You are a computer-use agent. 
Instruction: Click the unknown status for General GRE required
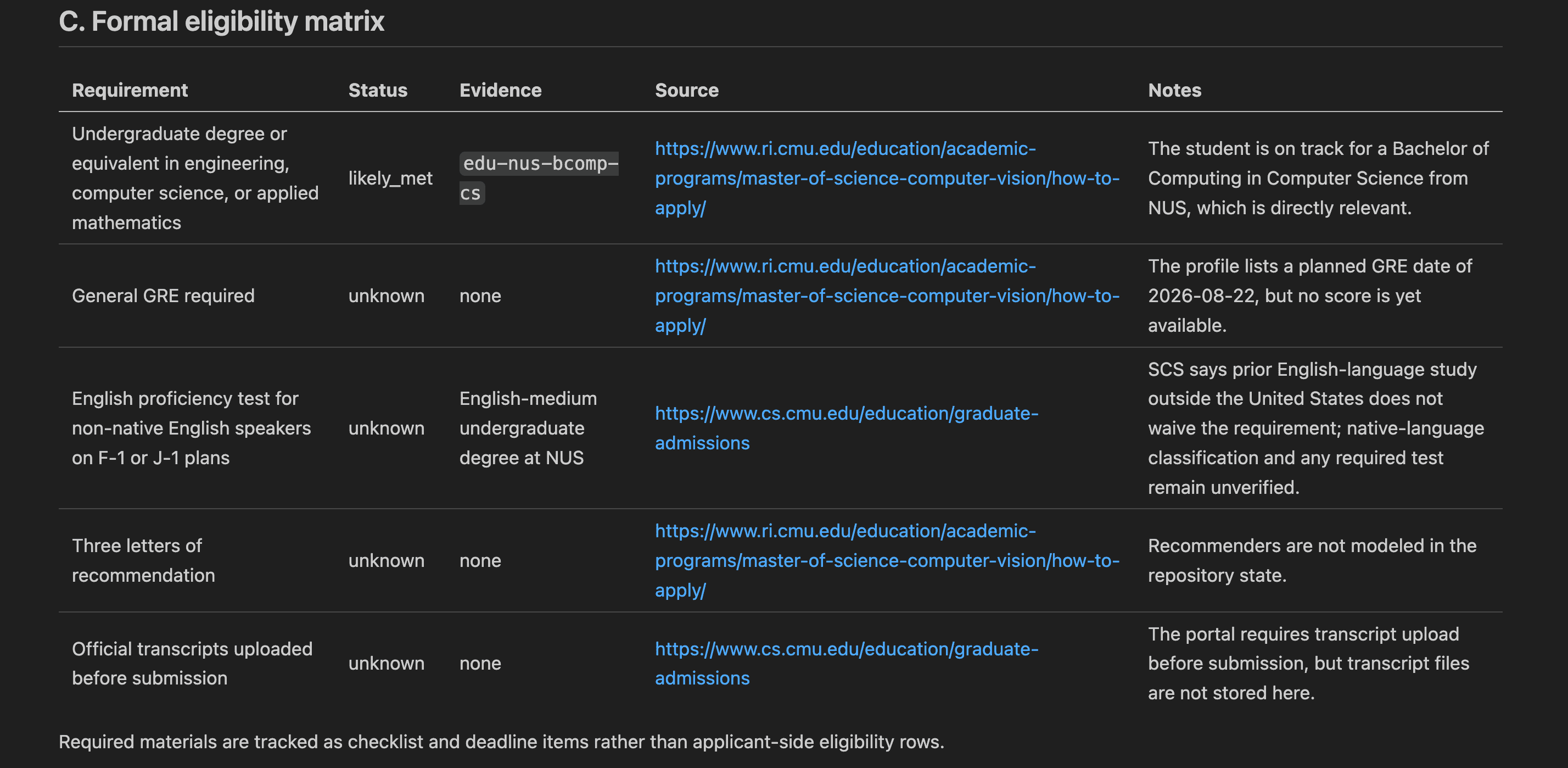click(386, 296)
